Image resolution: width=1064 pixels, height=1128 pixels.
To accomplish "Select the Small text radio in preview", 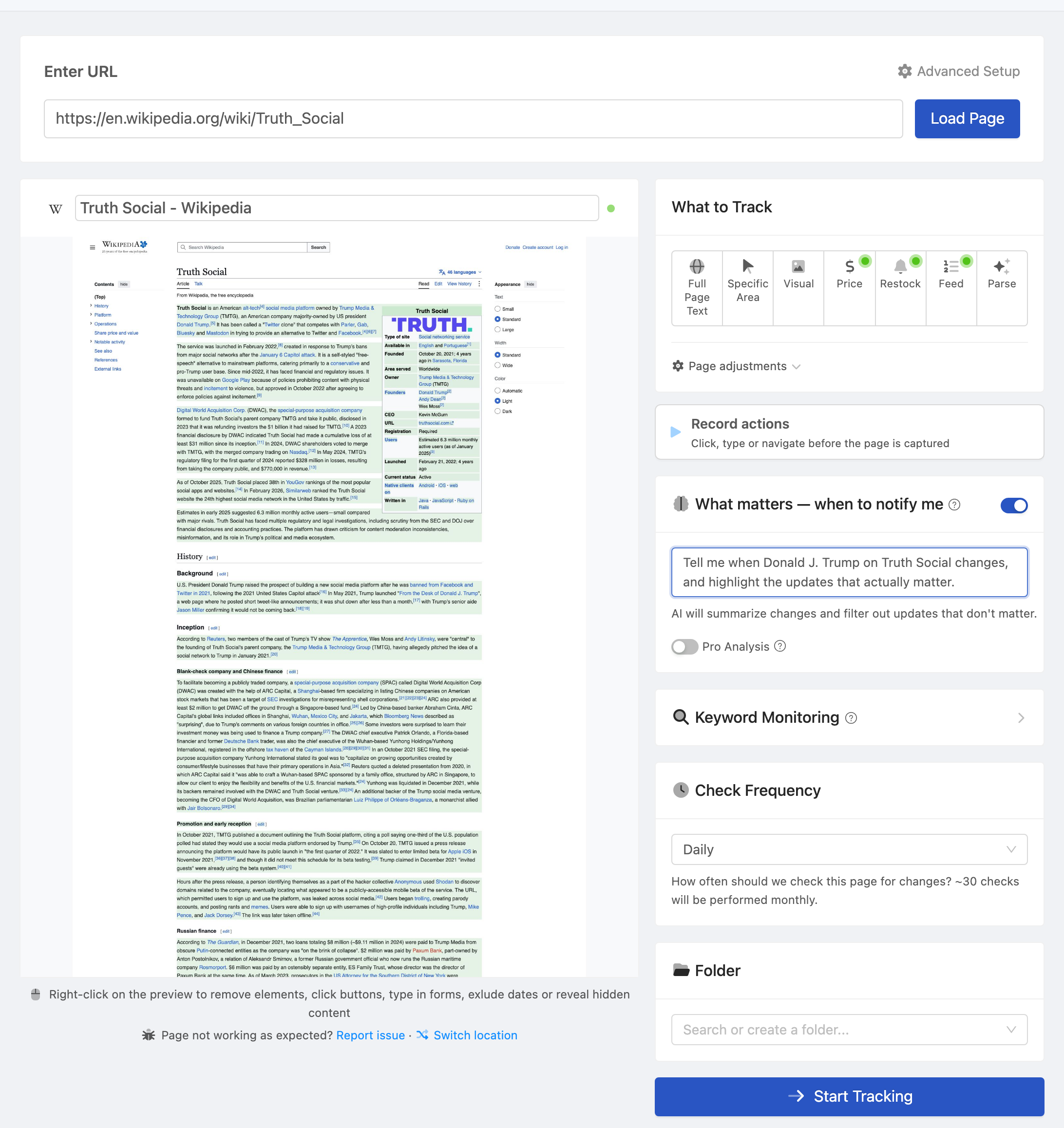I will pos(498,309).
